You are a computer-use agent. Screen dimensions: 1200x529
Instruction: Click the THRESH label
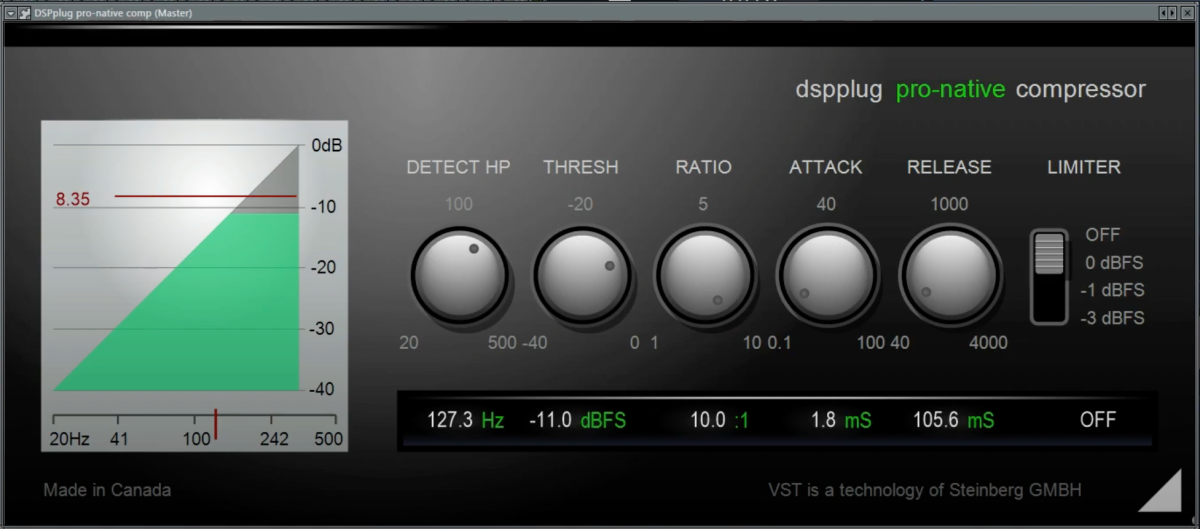pyautogui.click(x=581, y=167)
